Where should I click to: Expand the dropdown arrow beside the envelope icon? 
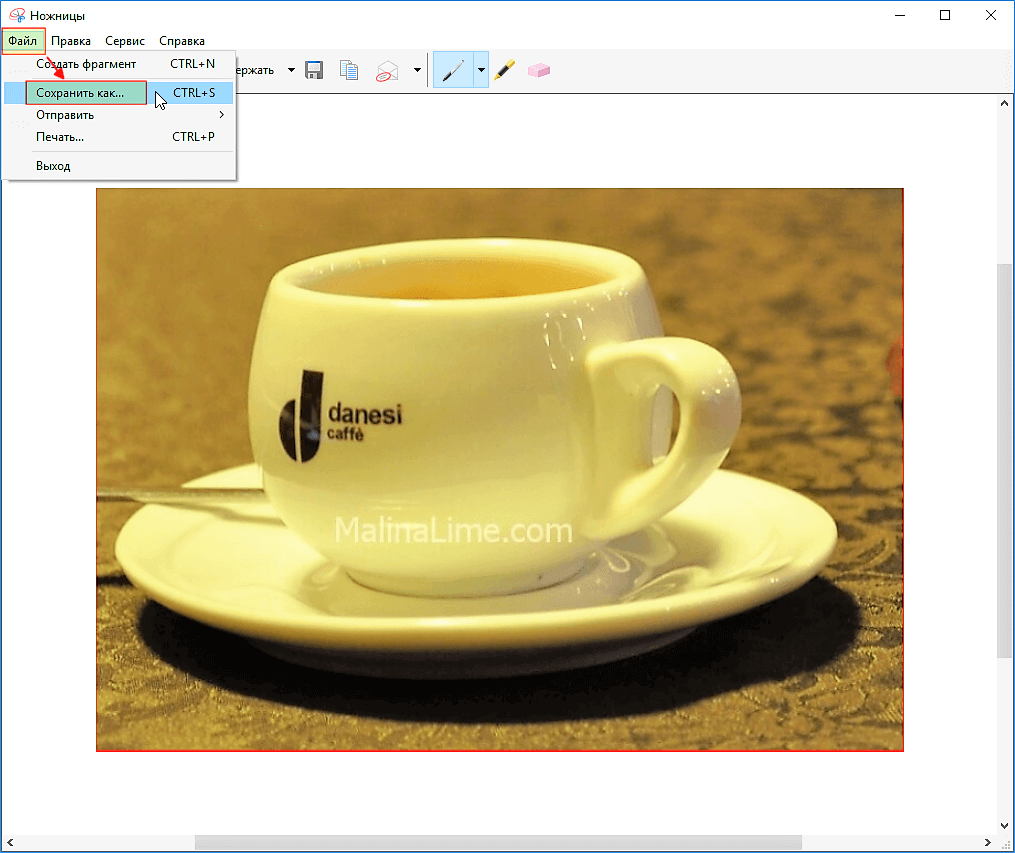[x=416, y=71]
